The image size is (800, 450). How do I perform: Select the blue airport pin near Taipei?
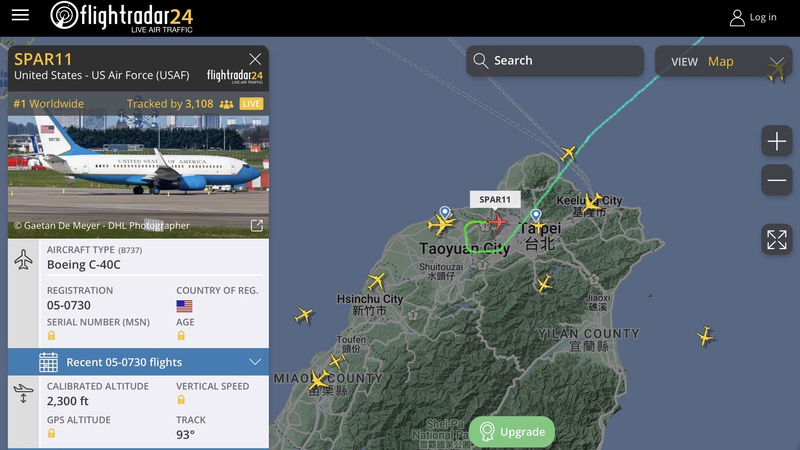click(535, 214)
